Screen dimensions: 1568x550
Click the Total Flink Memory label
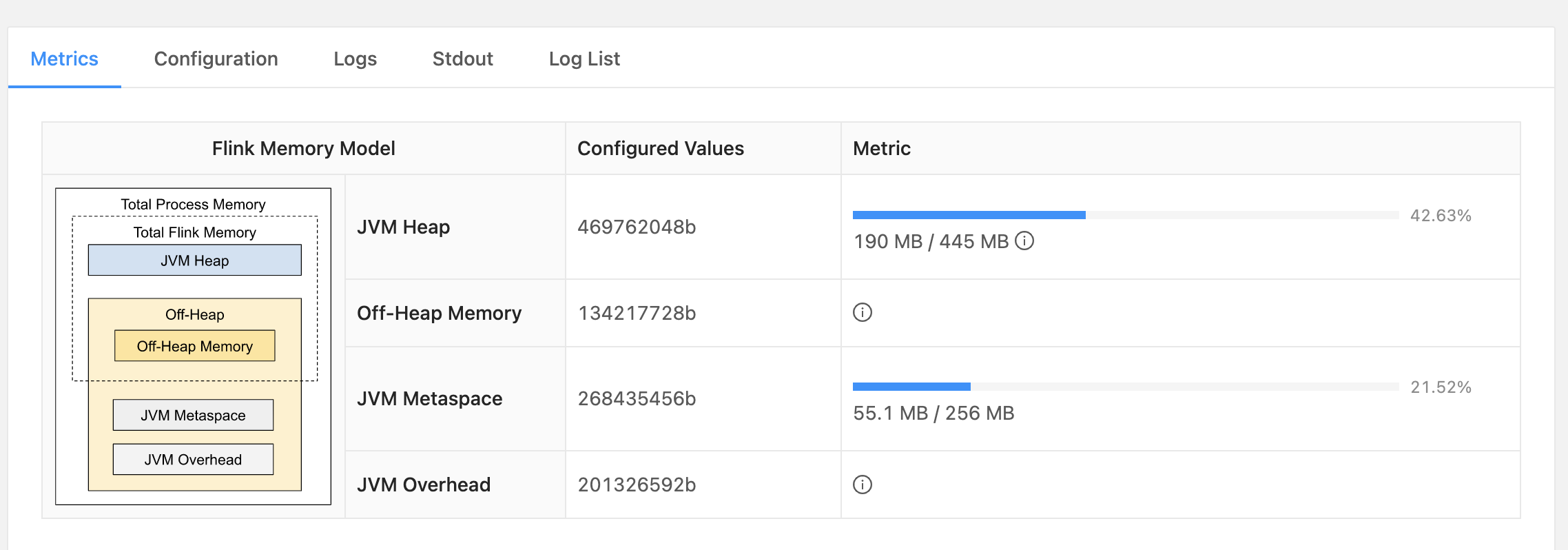click(x=195, y=232)
